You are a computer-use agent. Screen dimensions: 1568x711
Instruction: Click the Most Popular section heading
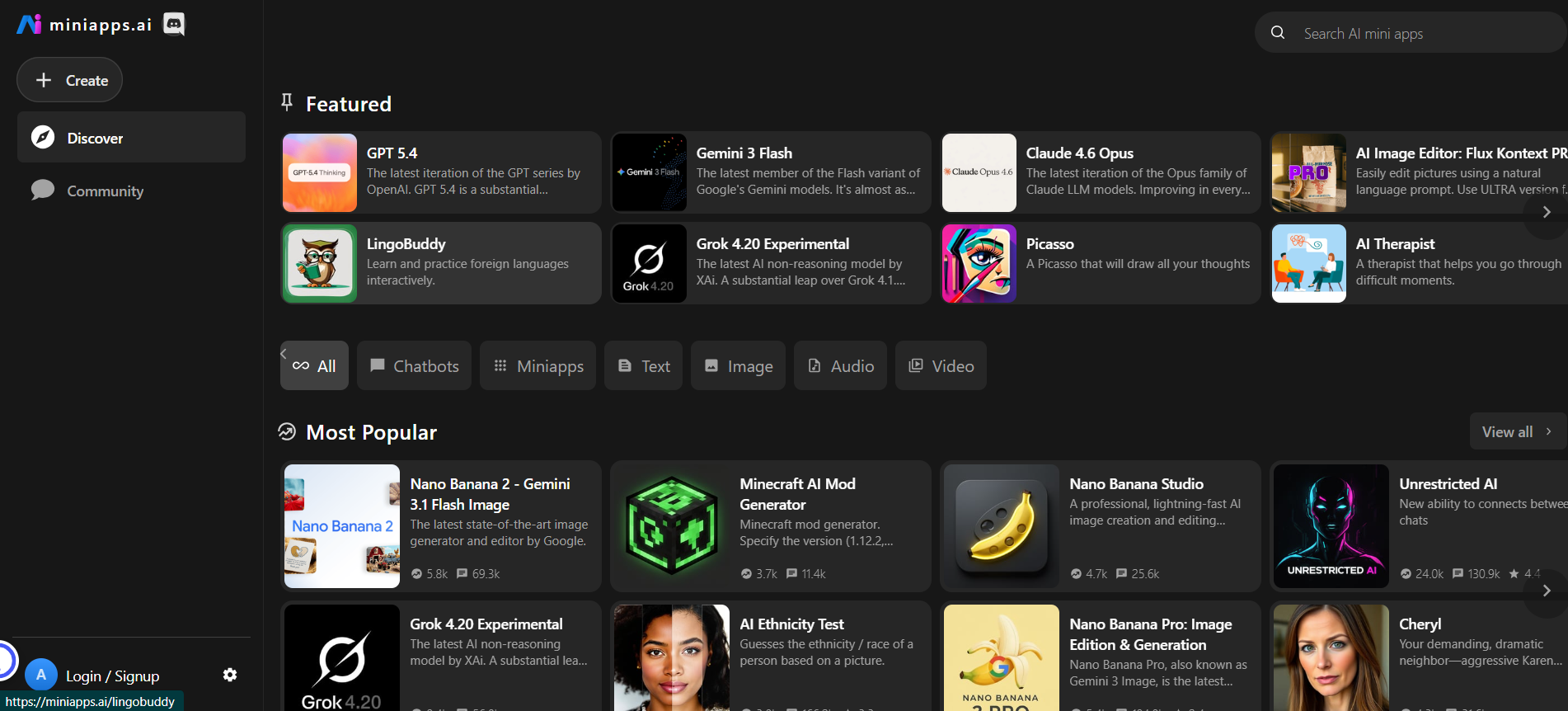pos(371,432)
